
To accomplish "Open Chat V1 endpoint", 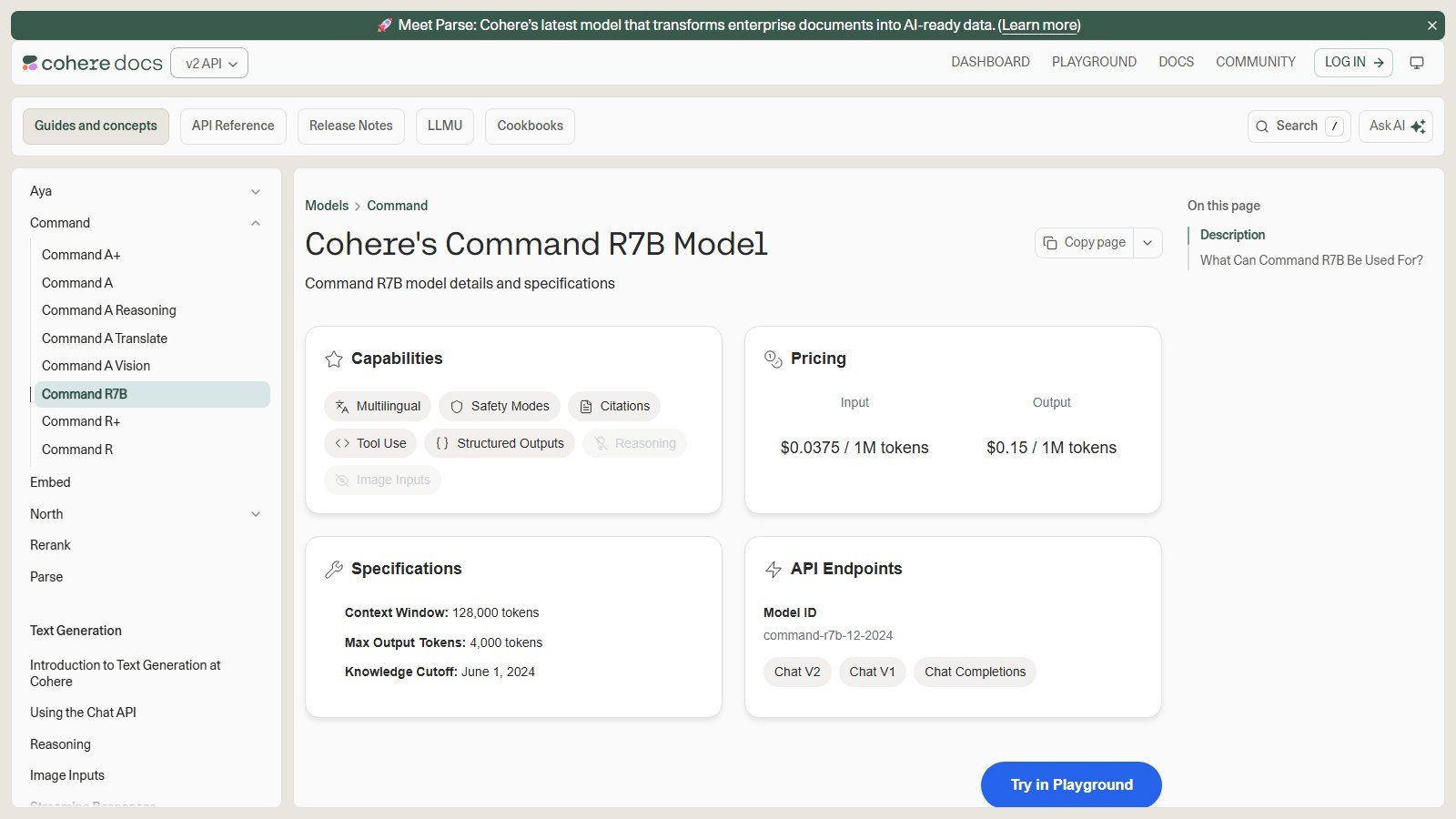I will (x=872, y=672).
